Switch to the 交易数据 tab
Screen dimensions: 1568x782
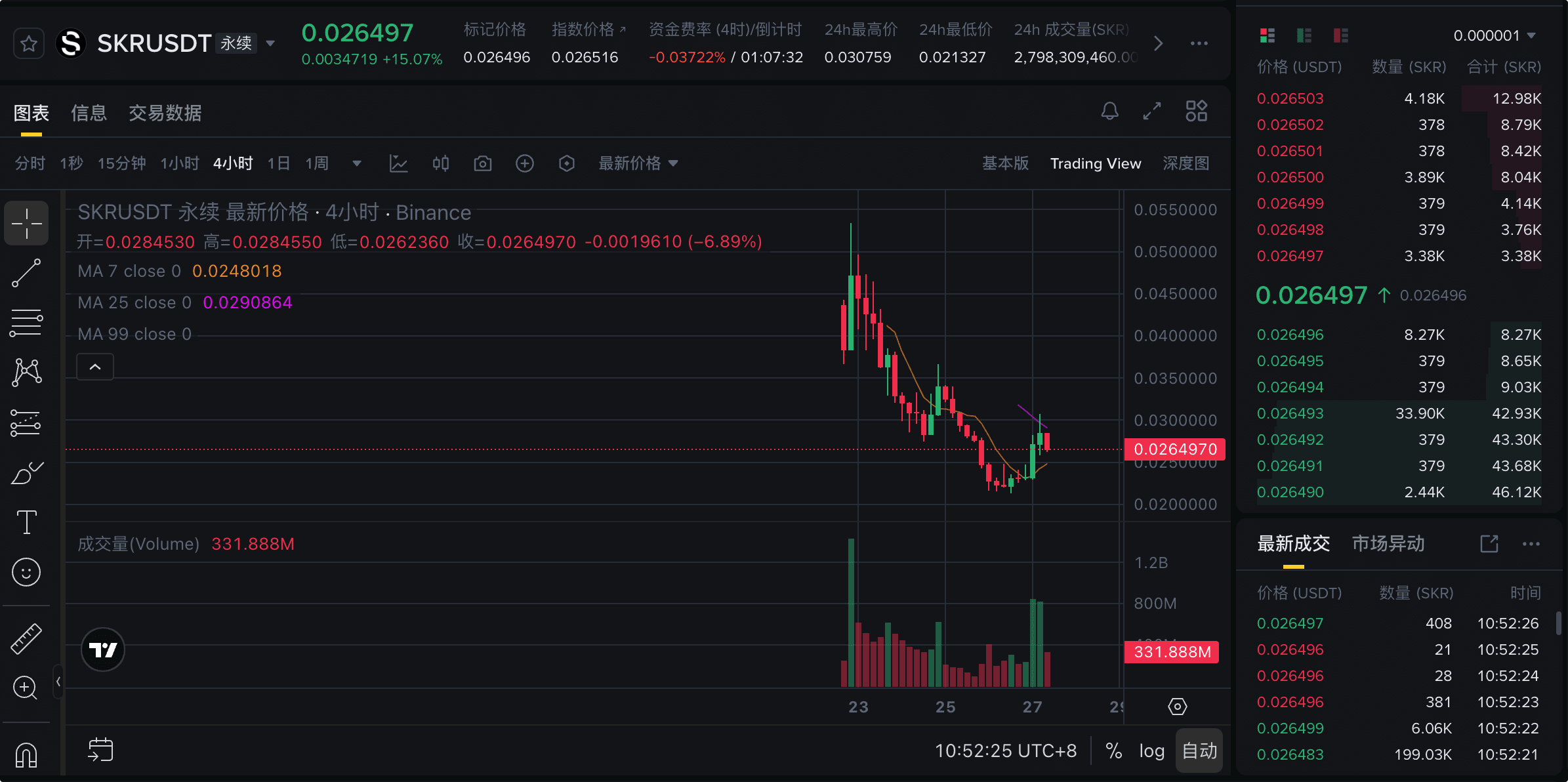pyautogui.click(x=165, y=113)
